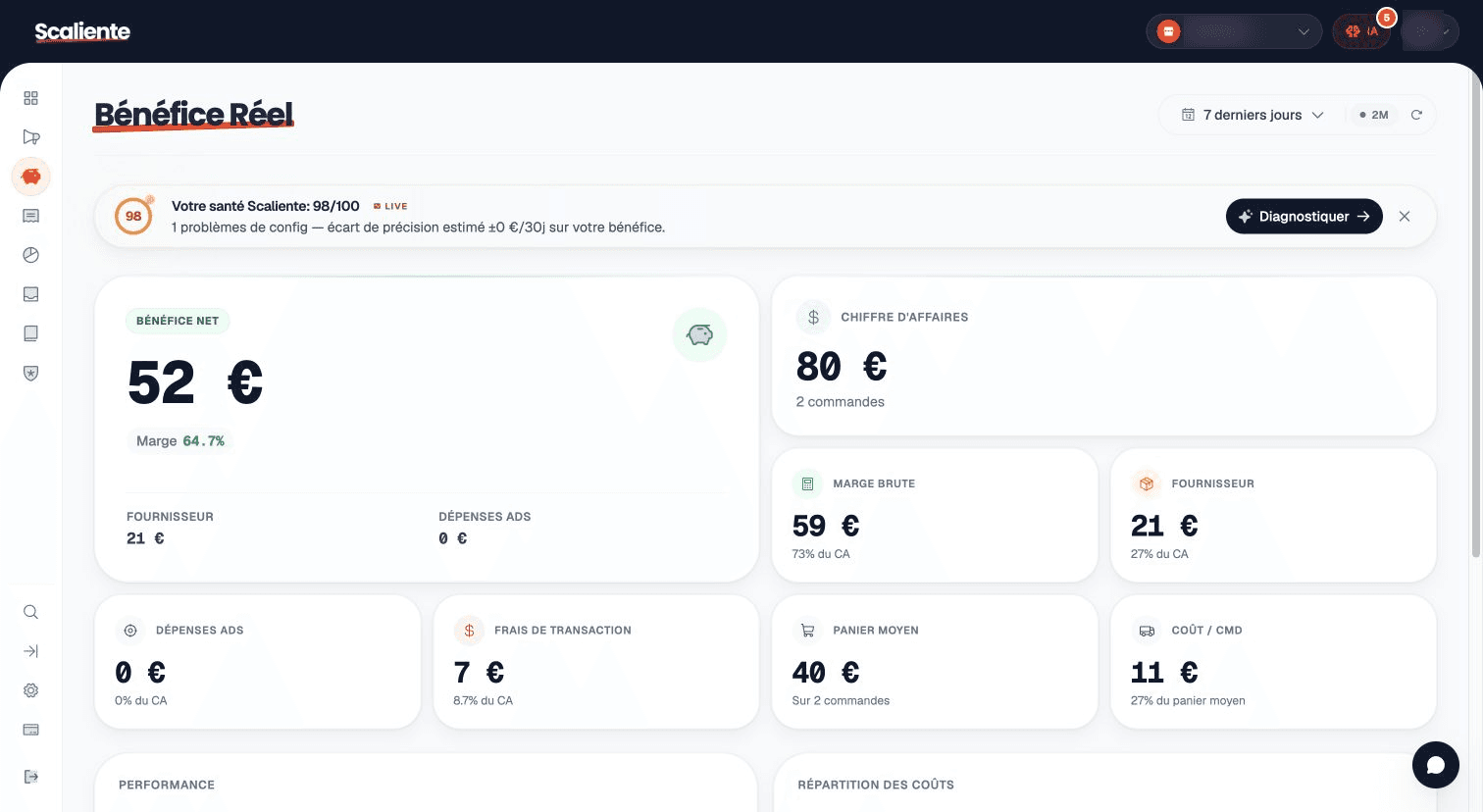Click the dollar icon beside Chiffre d'affaires

click(813, 317)
